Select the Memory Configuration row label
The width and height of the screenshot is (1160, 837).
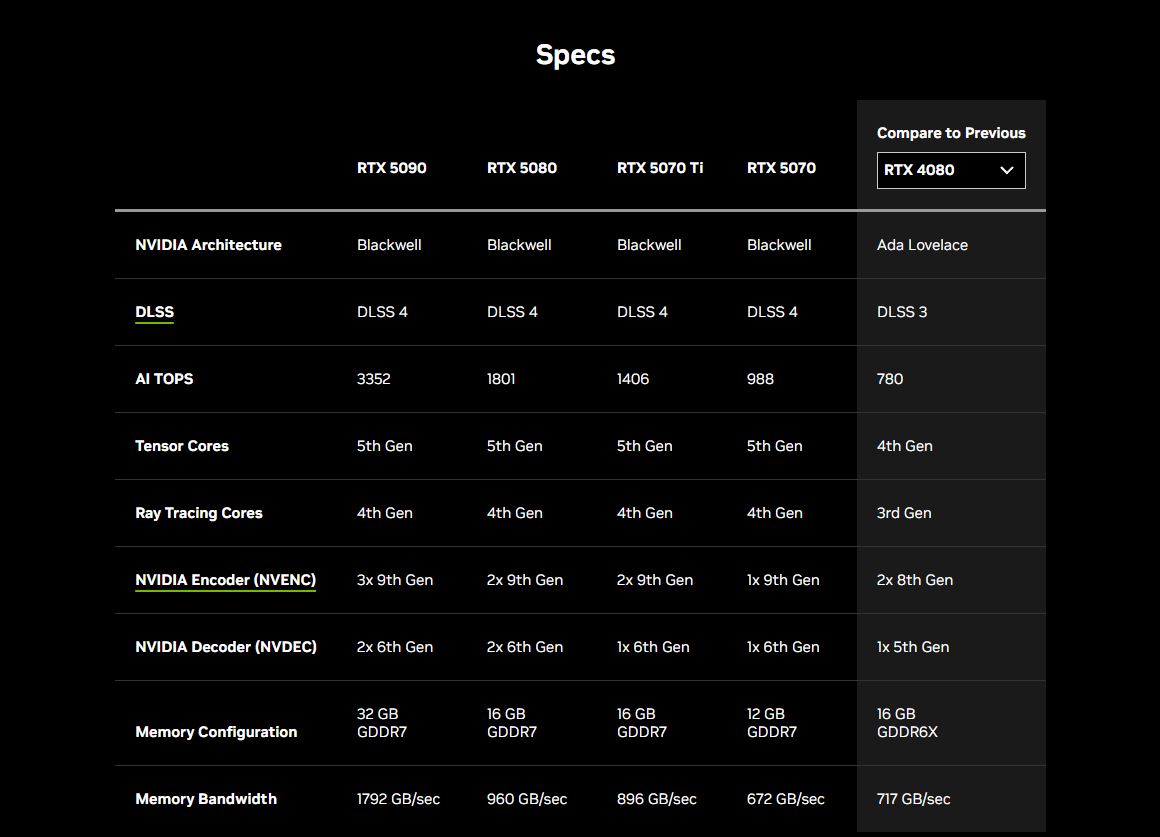pyautogui.click(x=216, y=732)
